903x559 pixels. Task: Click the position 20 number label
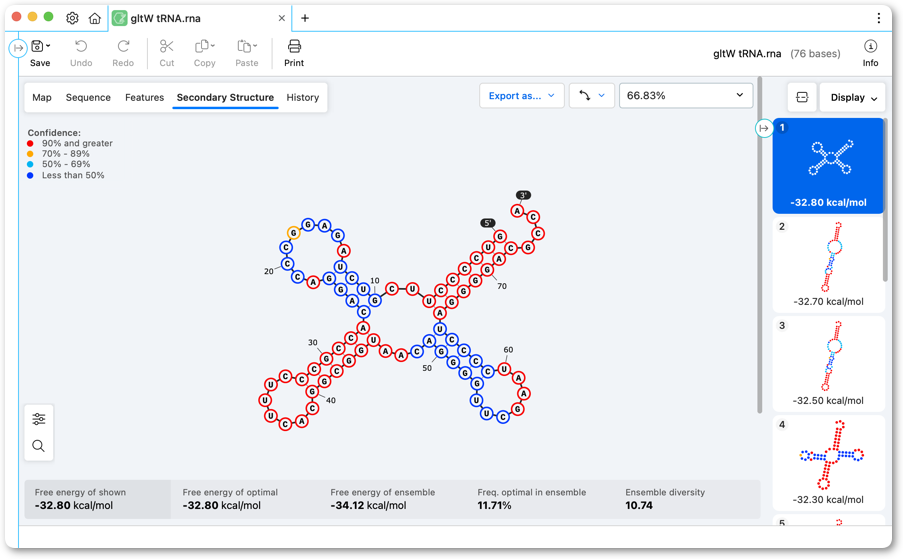268,271
